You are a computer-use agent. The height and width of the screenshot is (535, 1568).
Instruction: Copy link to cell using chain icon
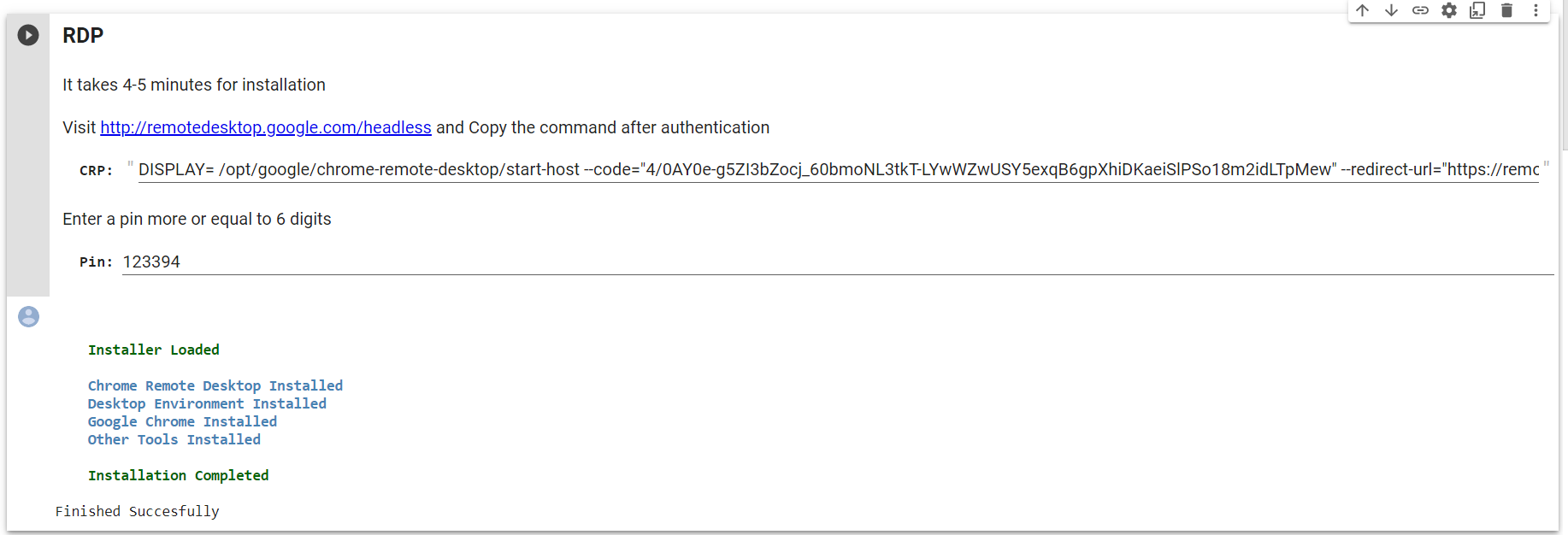click(1420, 10)
